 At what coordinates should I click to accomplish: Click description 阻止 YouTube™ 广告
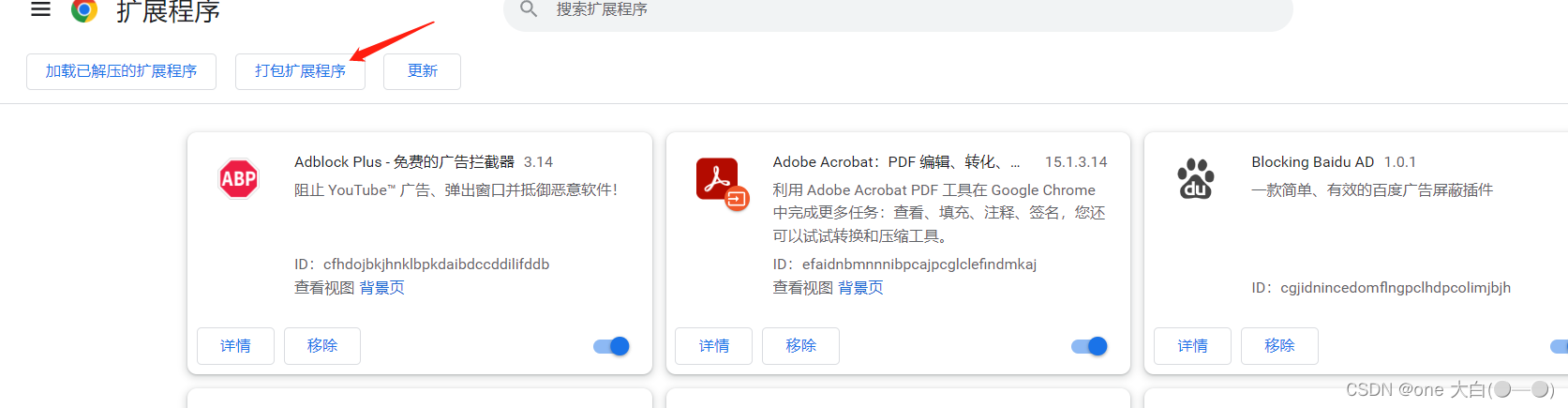click(455, 190)
